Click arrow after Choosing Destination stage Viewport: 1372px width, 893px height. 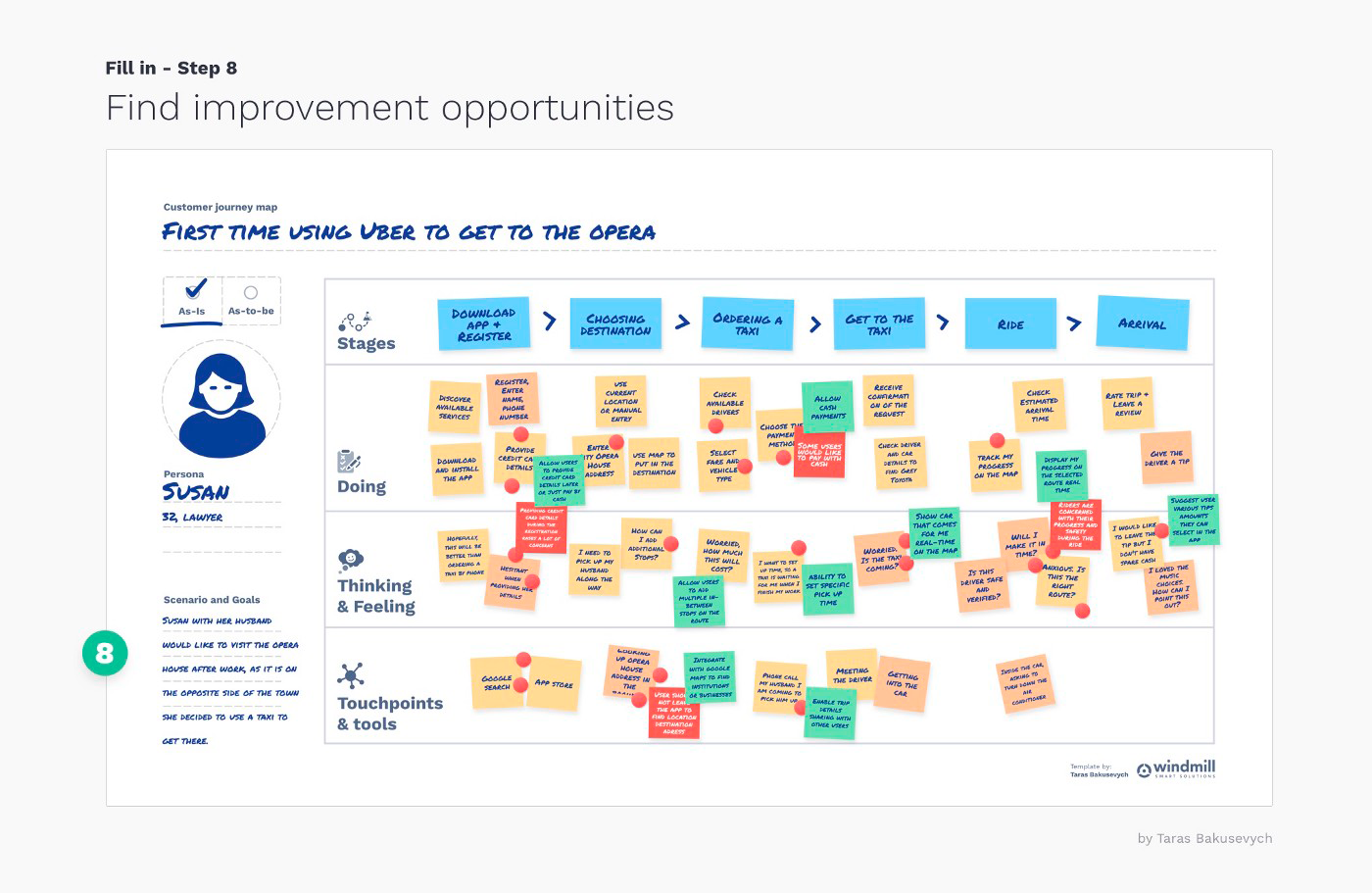(x=683, y=322)
